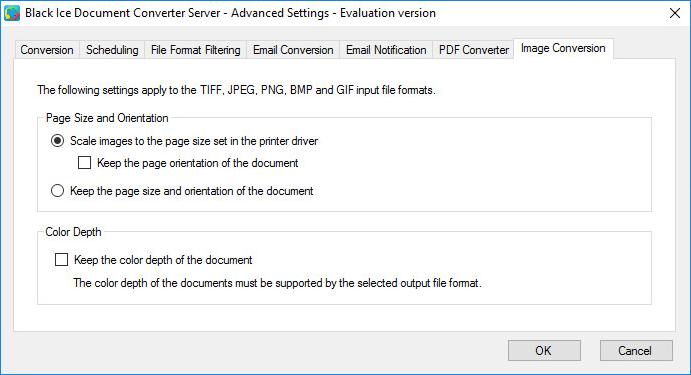691x375 pixels.
Task: Open the Scheduling tab
Action: pyautogui.click(x=112, y=50)
